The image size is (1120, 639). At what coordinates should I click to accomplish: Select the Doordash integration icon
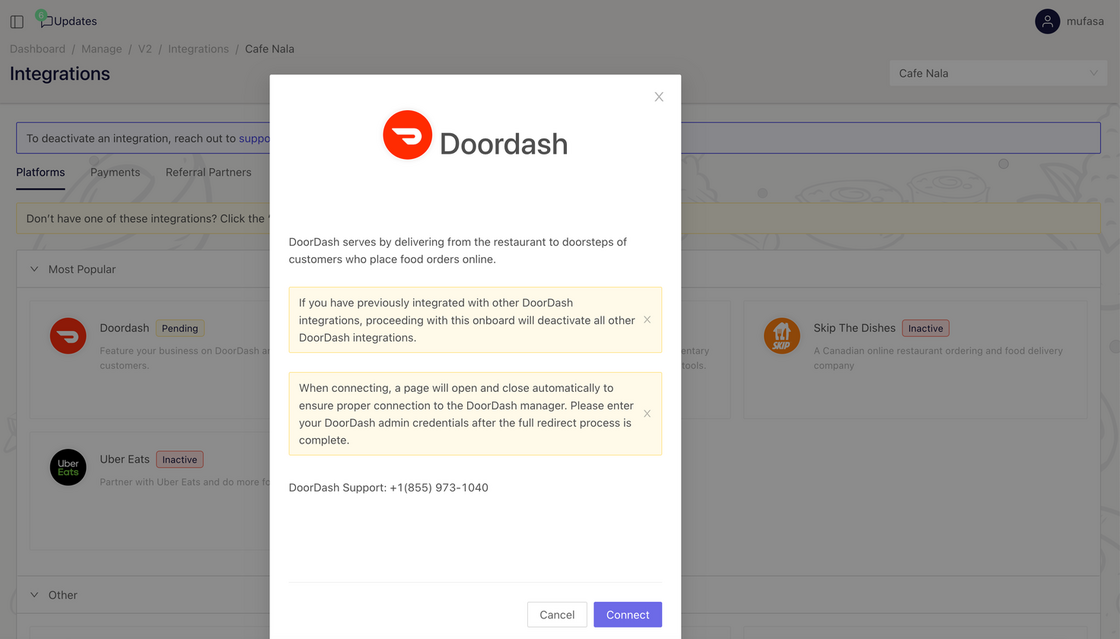click(x=68, y=335)
